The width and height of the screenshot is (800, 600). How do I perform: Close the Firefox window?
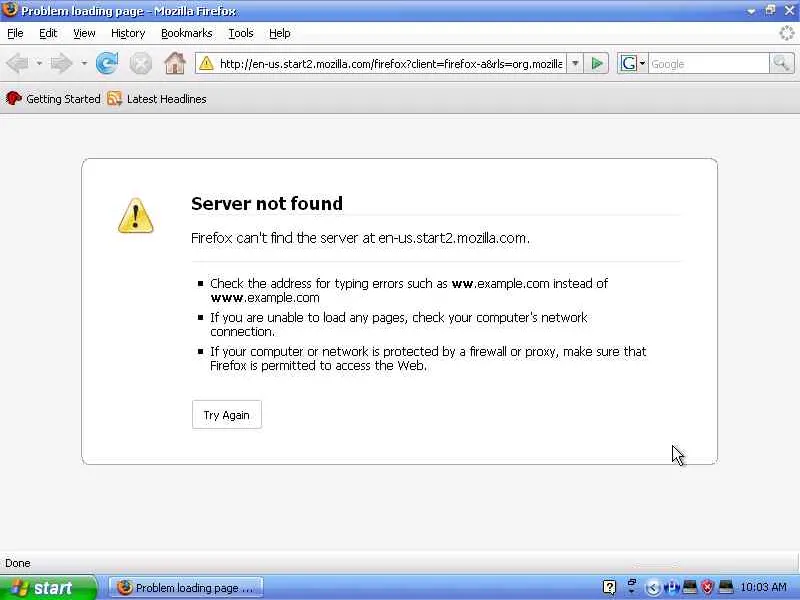[789, 11]
